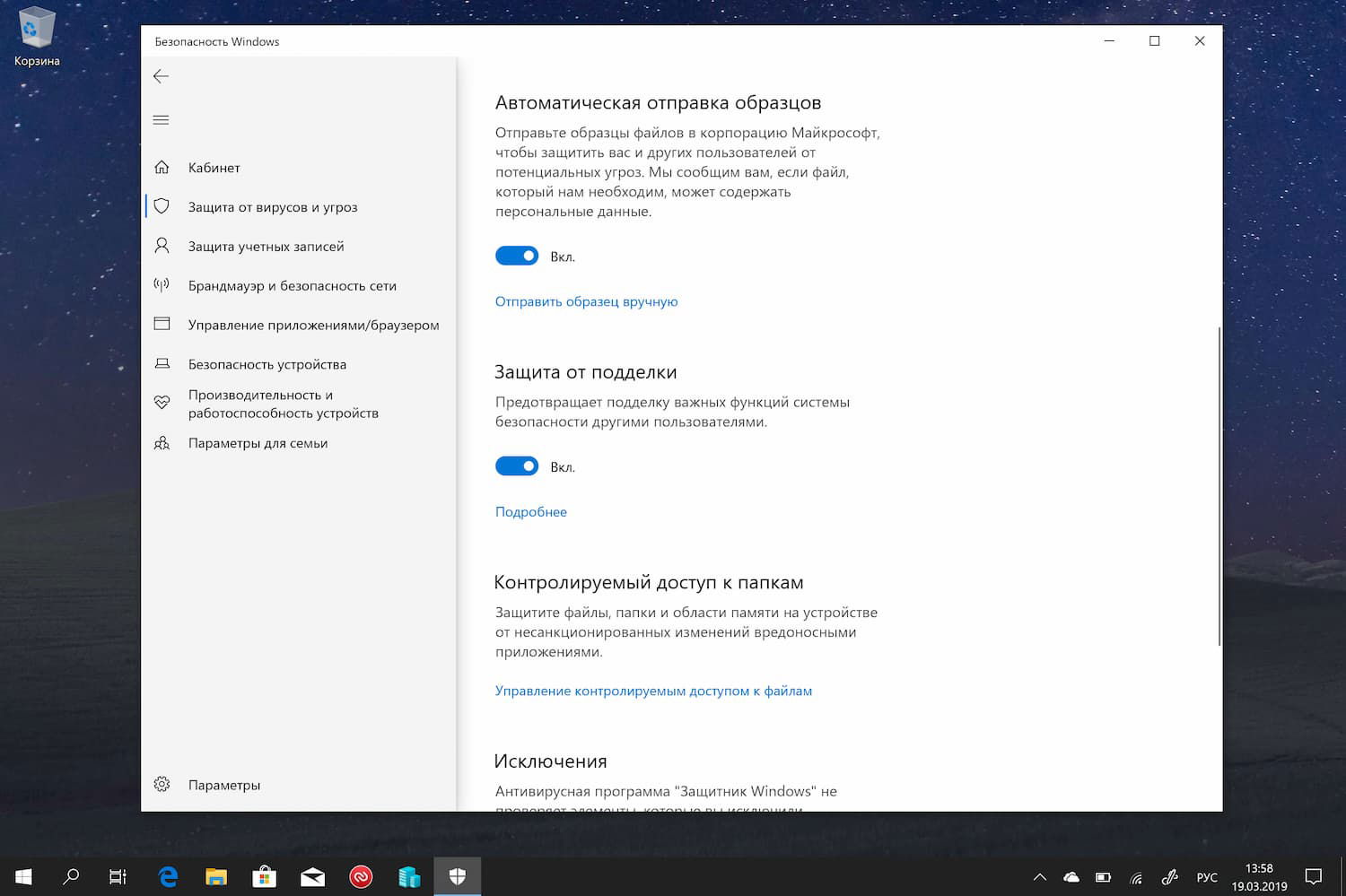
Task: Open Управление приложениями/браузером
Action: pyautogui.click(x=313, y=325)
